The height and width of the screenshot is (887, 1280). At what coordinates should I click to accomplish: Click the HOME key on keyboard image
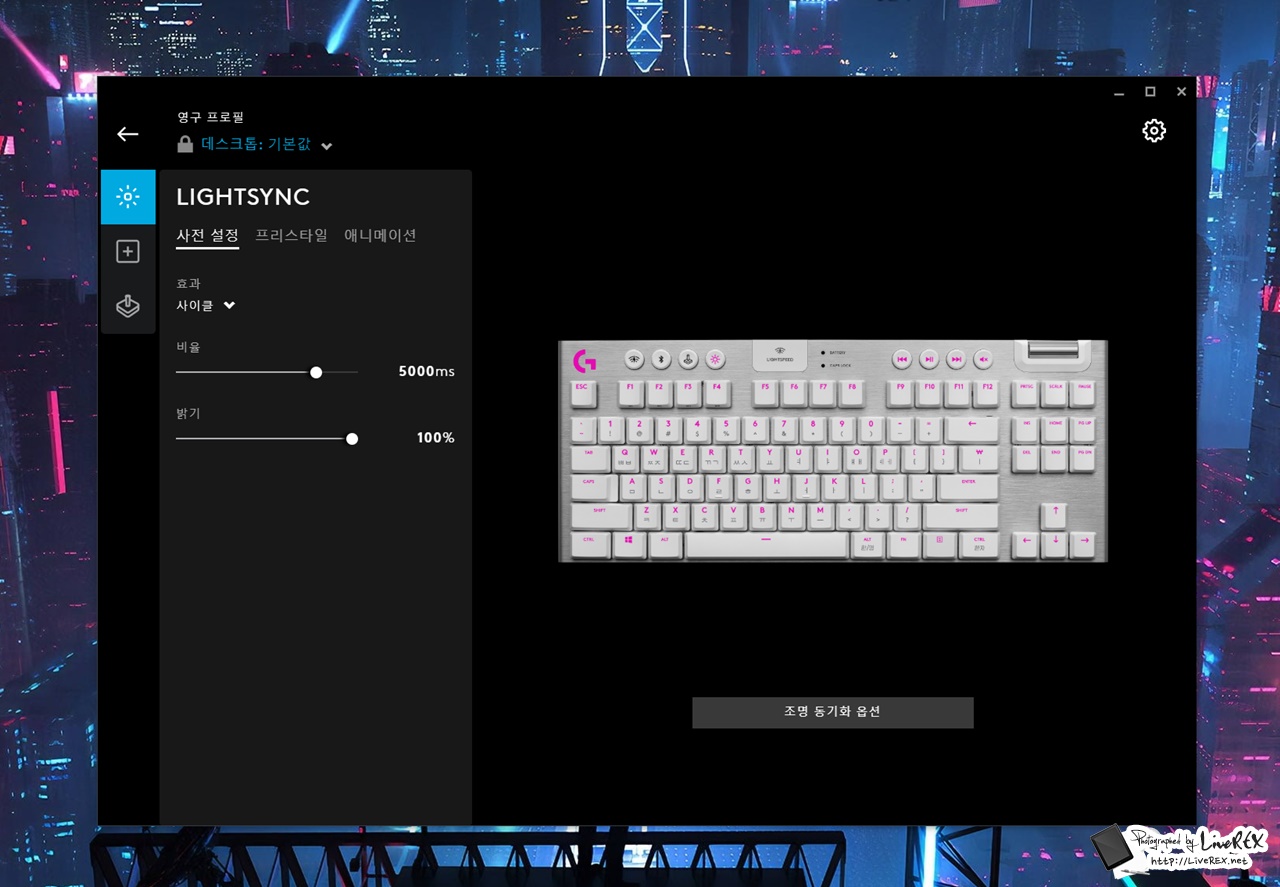[x=1055, y=430]
